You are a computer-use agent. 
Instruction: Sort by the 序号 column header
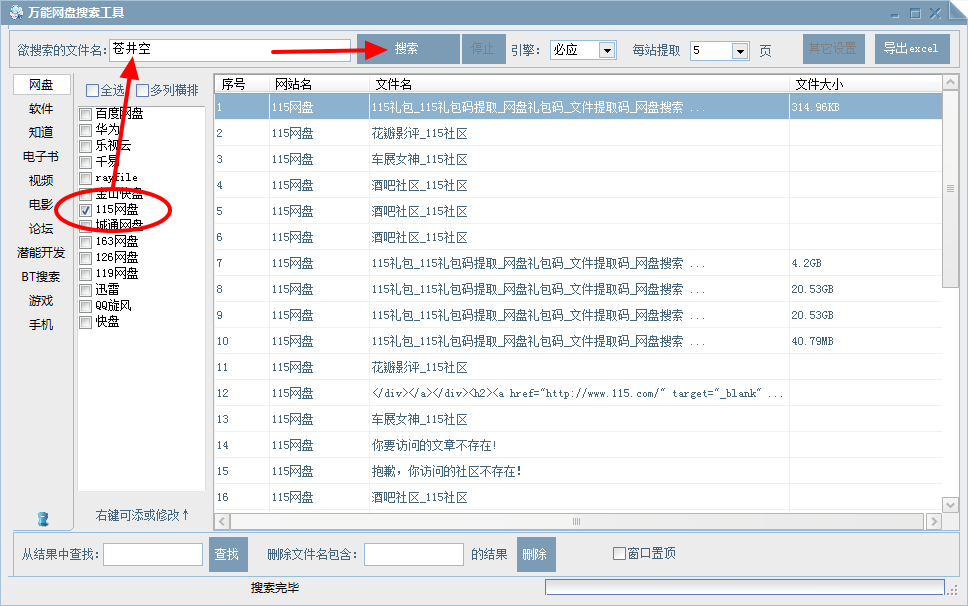241,84
